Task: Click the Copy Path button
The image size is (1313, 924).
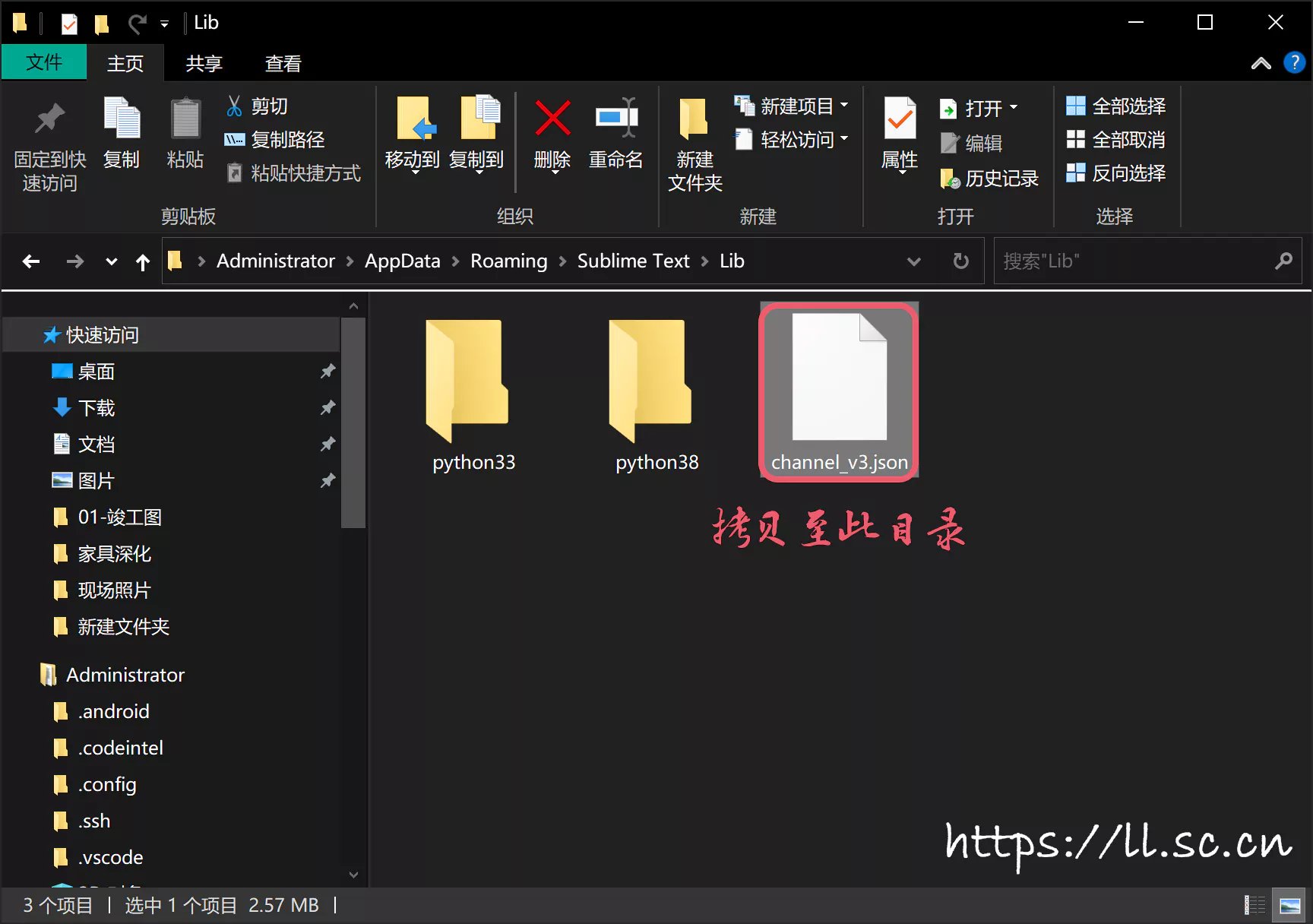Action: click(x=275, y=140)
